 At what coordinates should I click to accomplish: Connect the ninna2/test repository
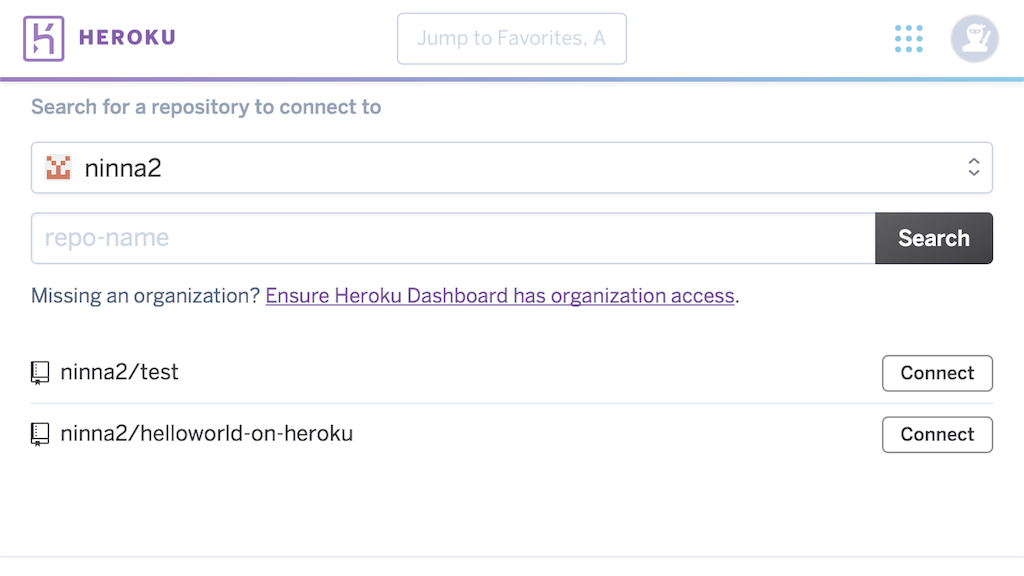(937, 373)
